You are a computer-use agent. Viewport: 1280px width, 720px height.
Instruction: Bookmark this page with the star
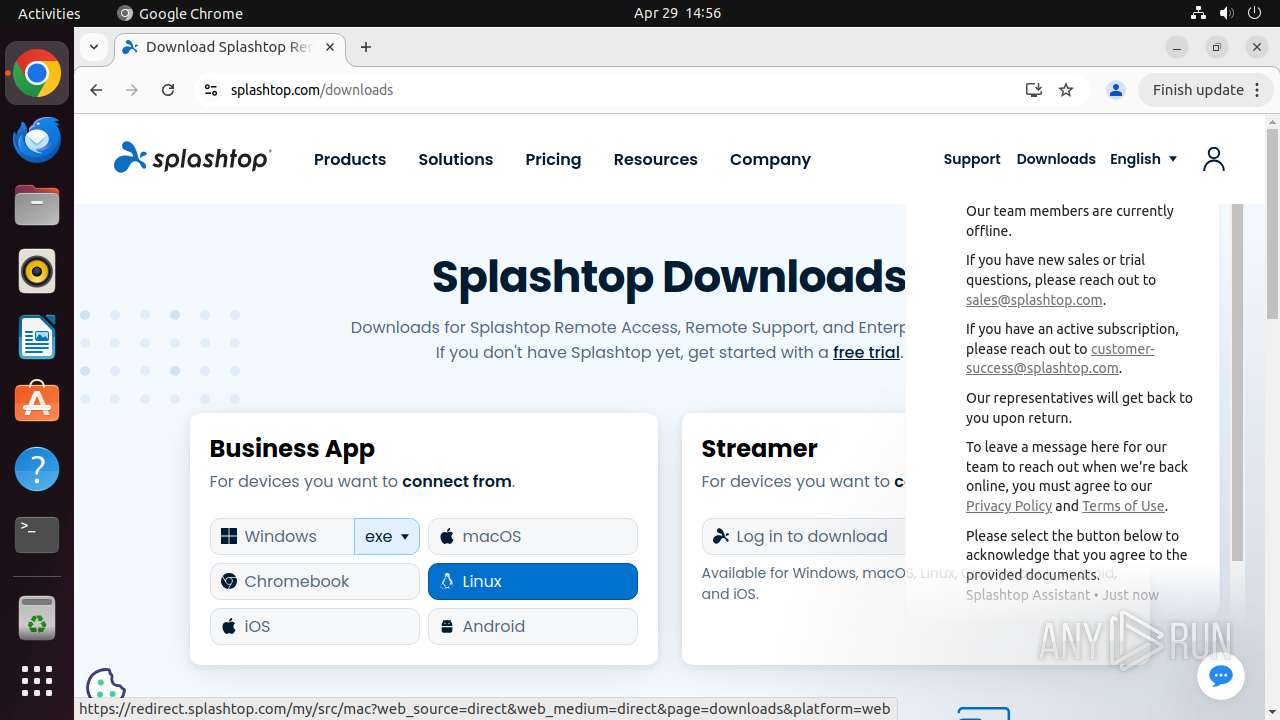click(1066, 90)
